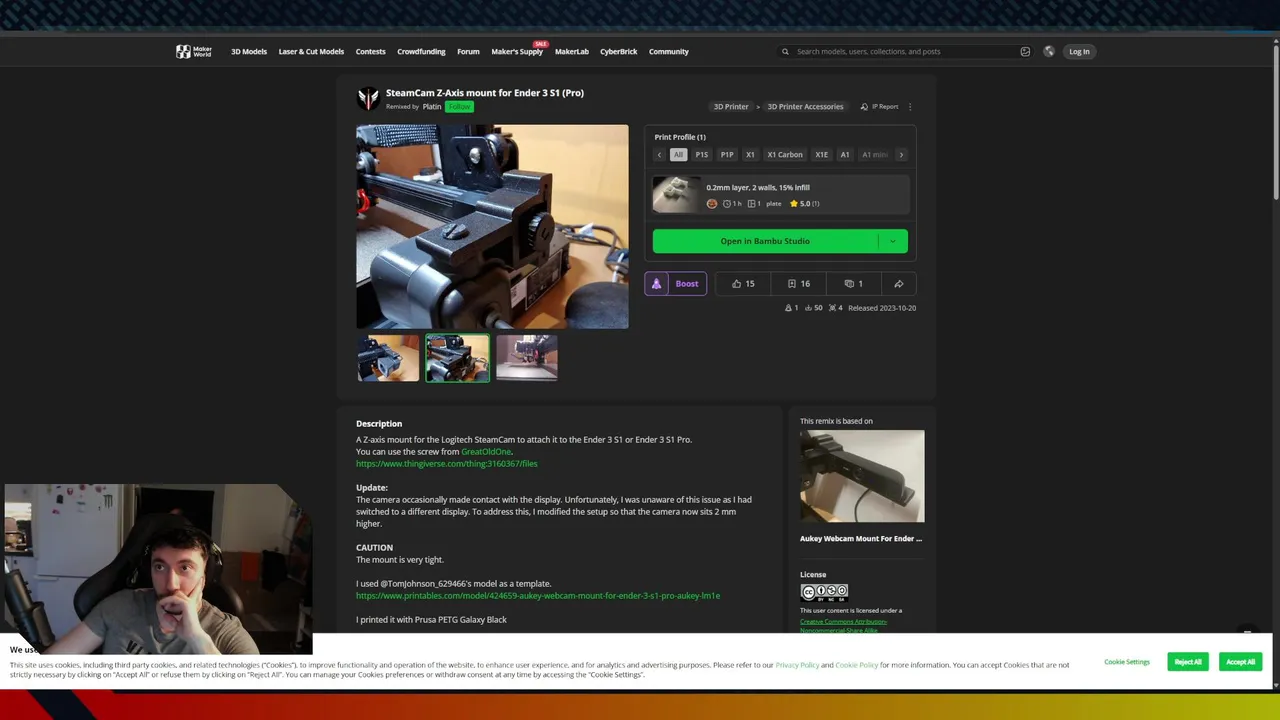Open the Forum link
1280x720 pixels.
[x=468, y=51]
